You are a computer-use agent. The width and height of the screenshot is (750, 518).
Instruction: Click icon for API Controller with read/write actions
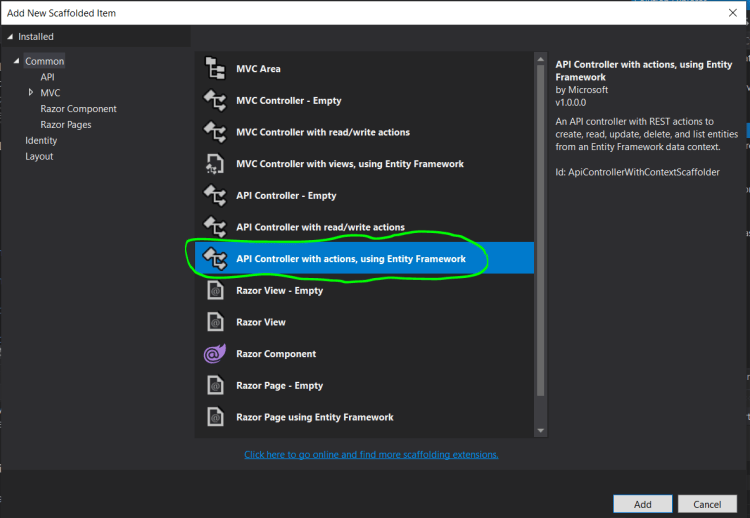click(x=215, y=227)
